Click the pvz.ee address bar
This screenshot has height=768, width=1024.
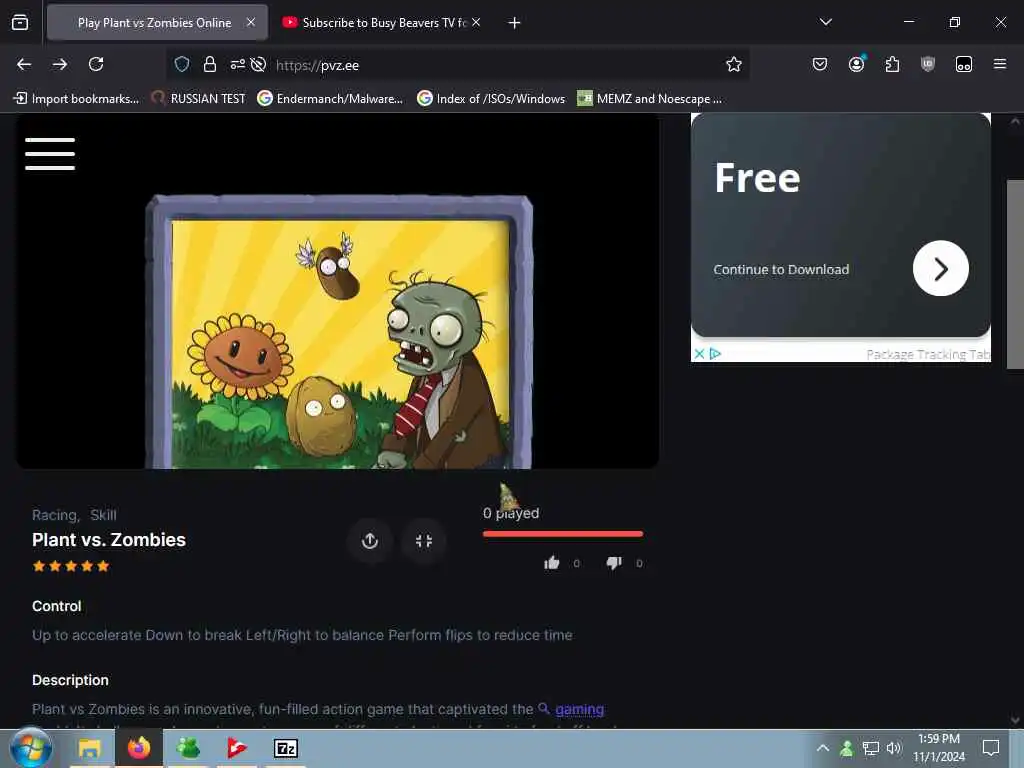457,65
